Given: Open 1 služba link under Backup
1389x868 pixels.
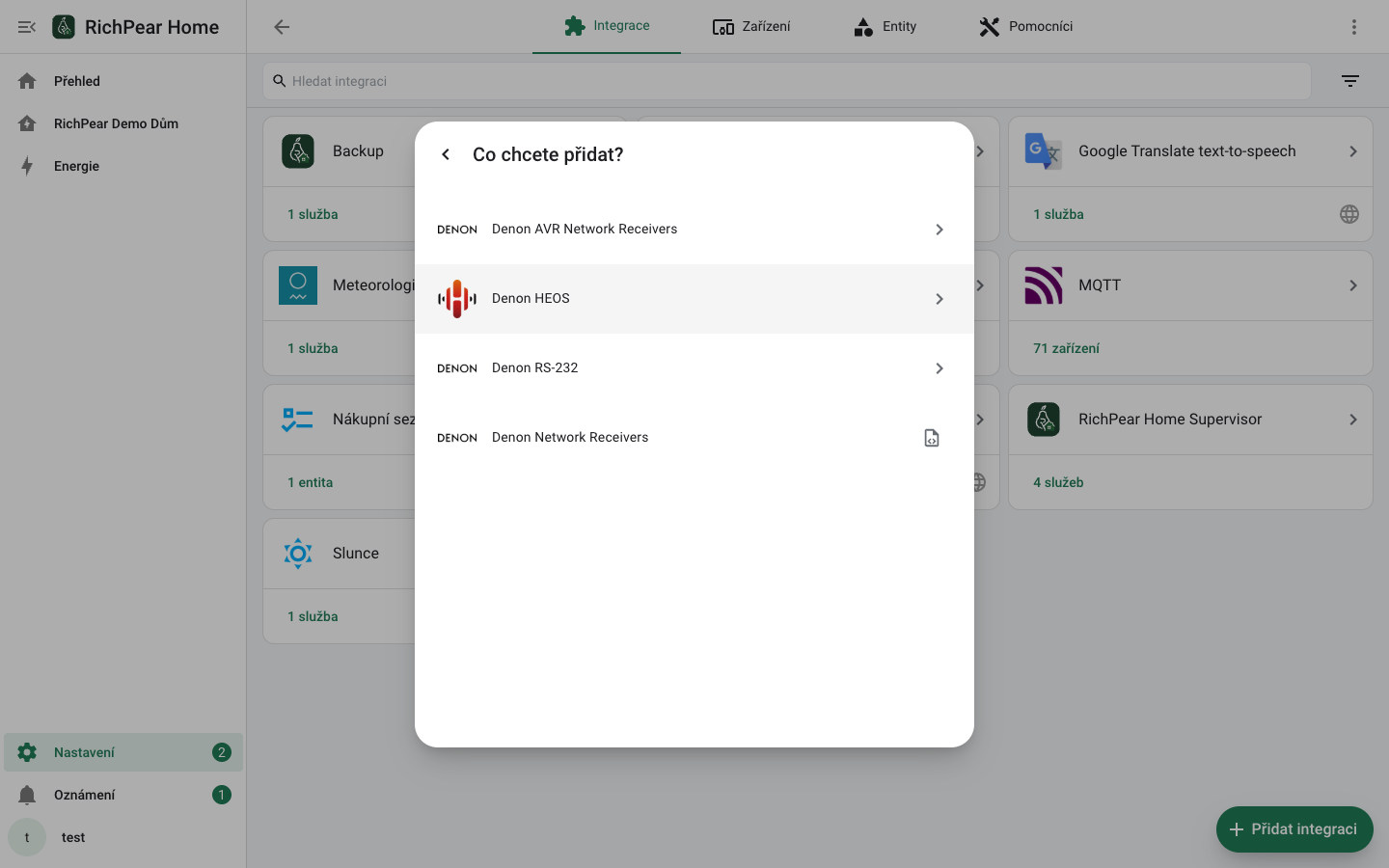Looking at the screenshot, I should pos(313,214).
